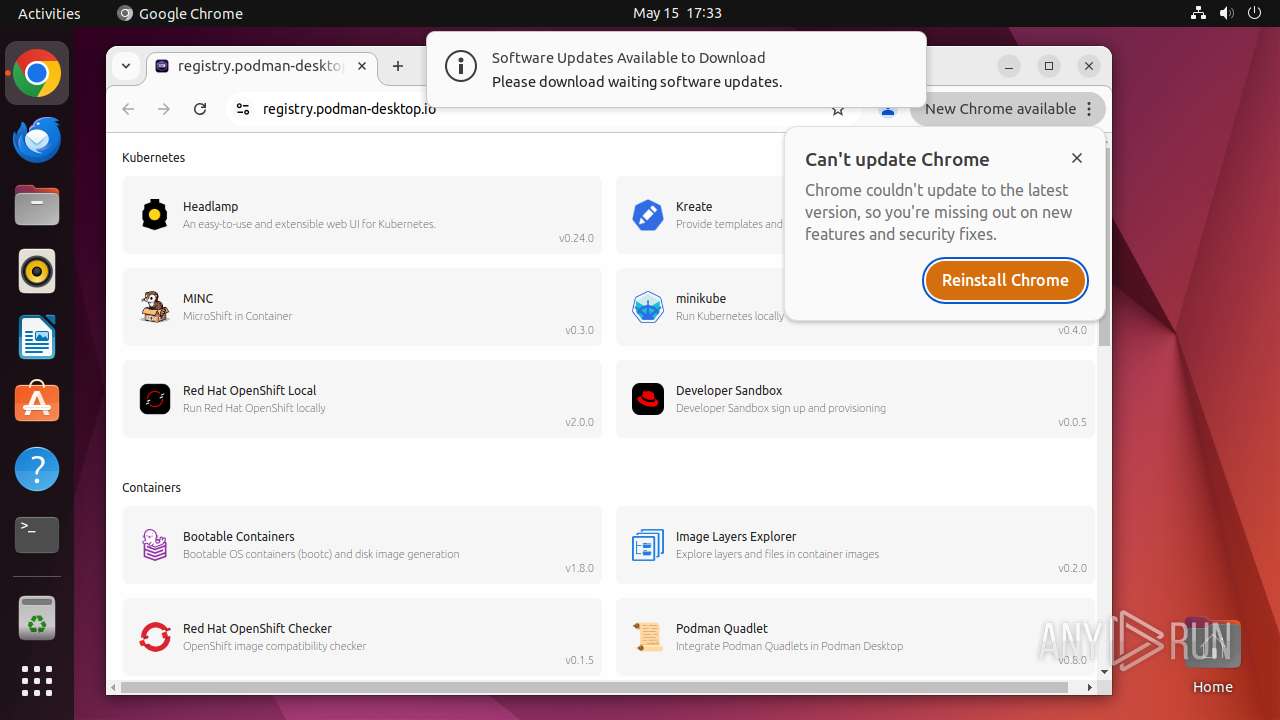Open Ubuntu Software from the dock
This screenshot has height=720, width=1280.
pos(37,403)
